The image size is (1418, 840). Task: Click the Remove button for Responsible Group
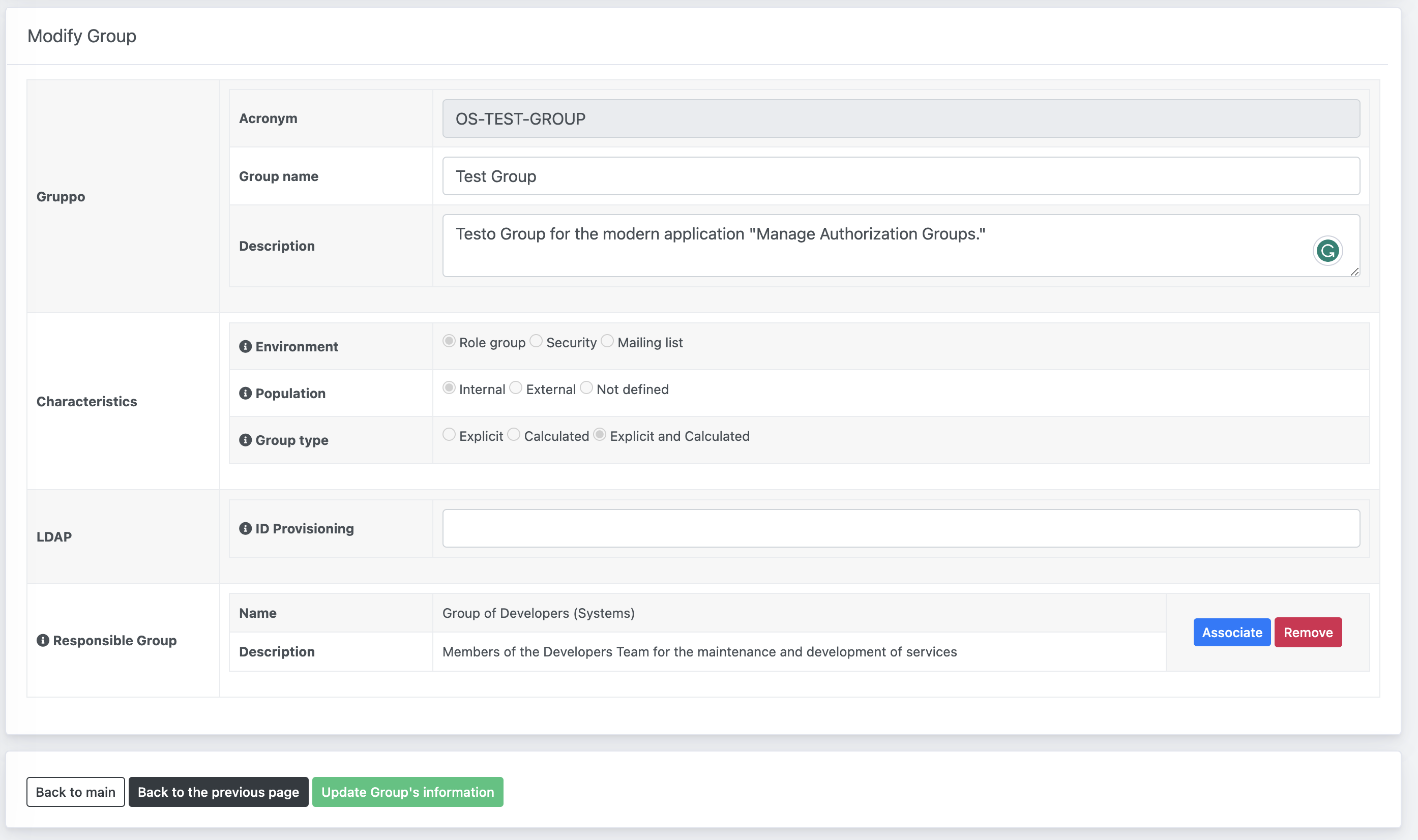tap(1308, 631)
